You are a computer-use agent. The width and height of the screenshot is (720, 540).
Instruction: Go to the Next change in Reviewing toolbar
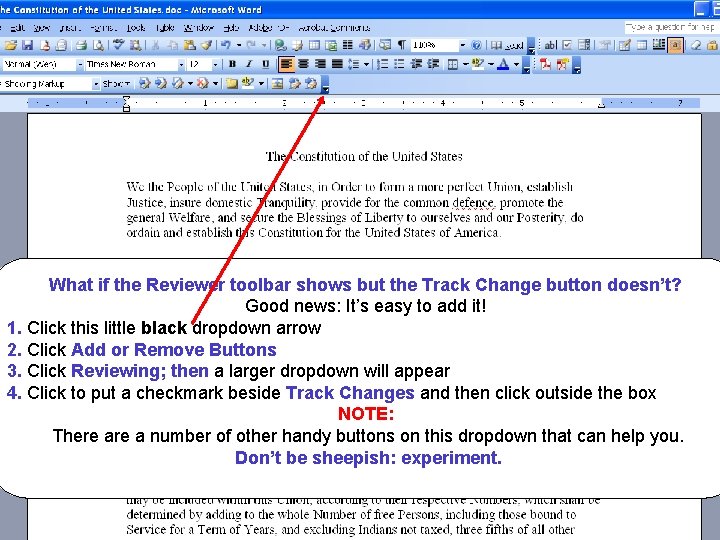[x=161, y=84]
